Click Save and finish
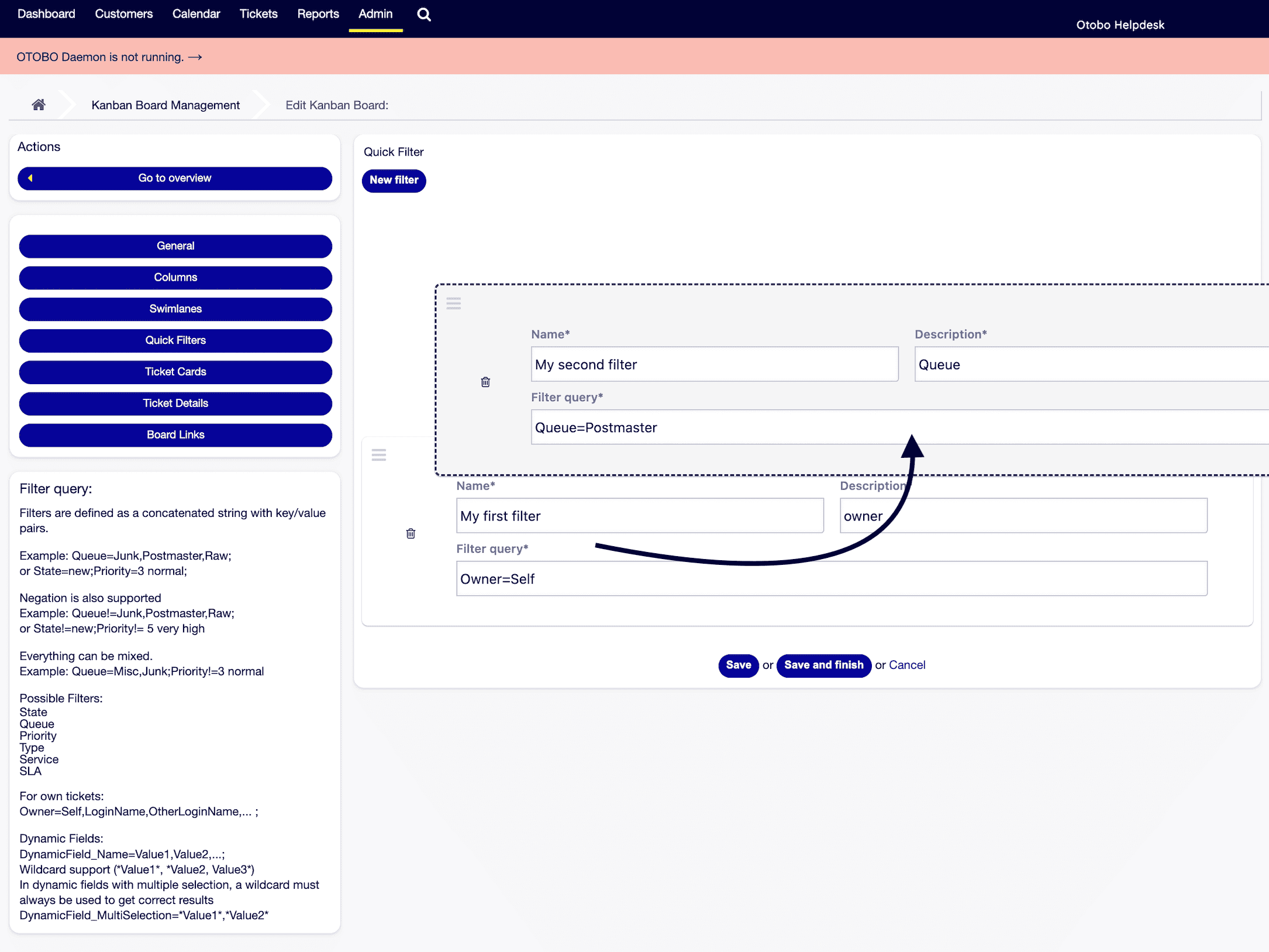 (x=824, y=665)
